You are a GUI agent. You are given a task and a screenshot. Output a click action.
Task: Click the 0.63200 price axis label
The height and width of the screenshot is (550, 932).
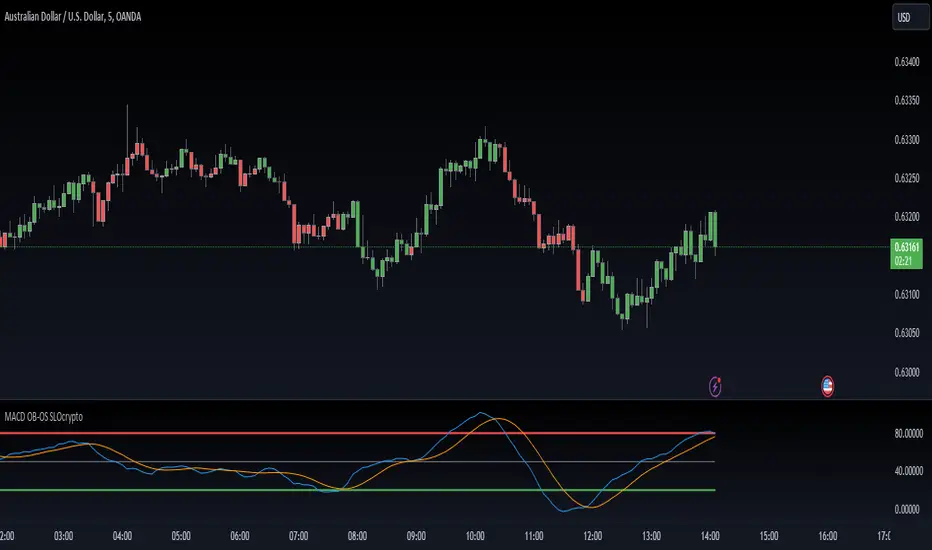906,217
